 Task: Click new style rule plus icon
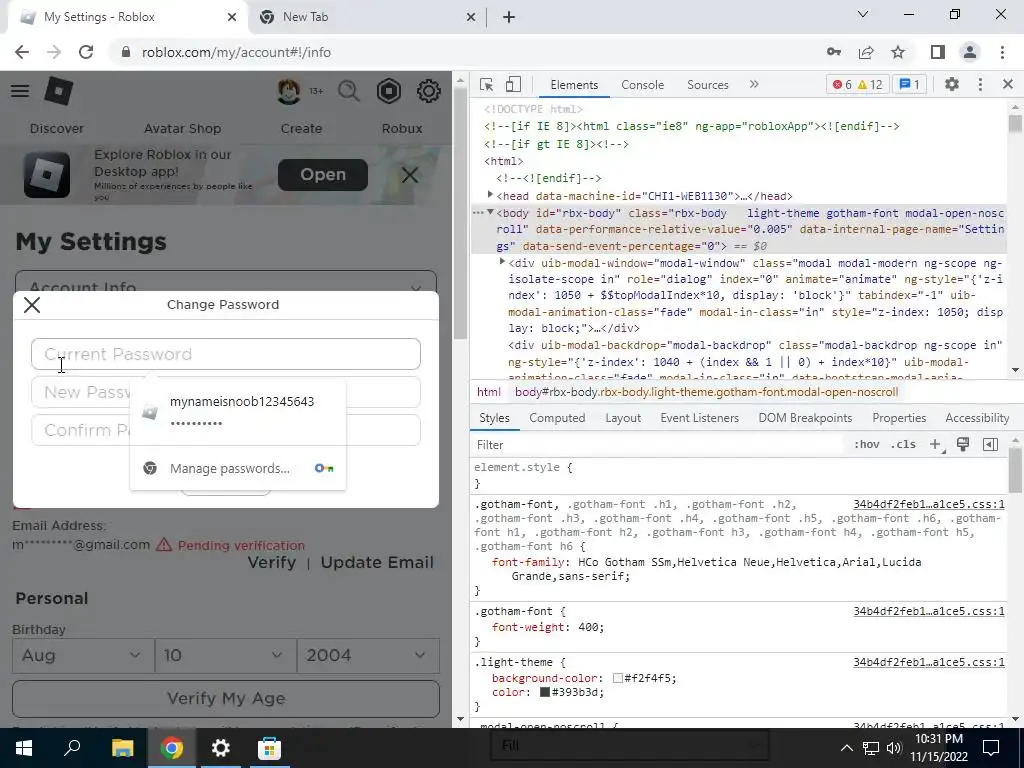[936, 445]
